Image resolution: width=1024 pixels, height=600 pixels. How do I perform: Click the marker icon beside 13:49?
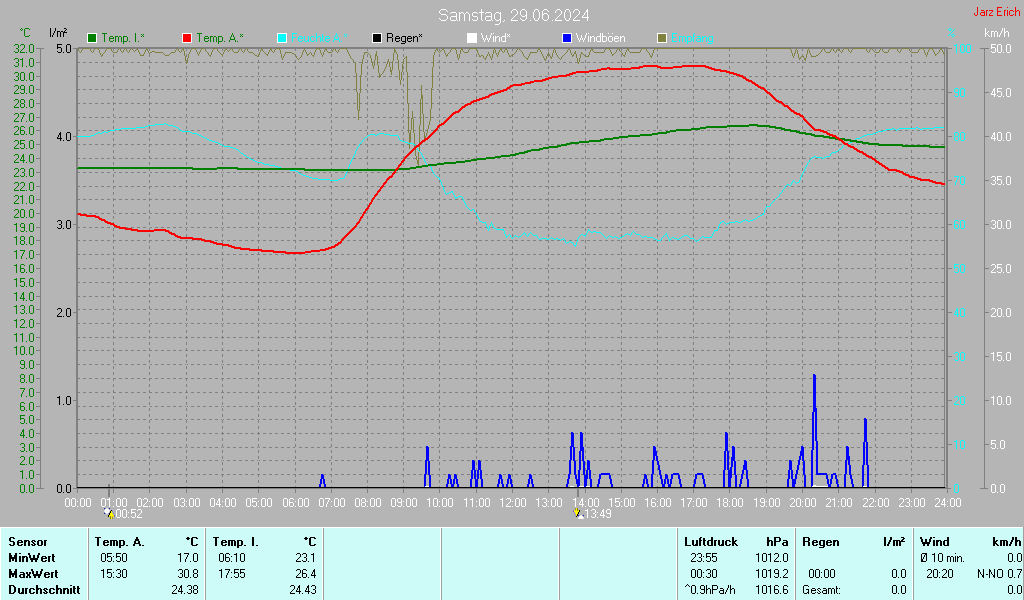point(578,513)
